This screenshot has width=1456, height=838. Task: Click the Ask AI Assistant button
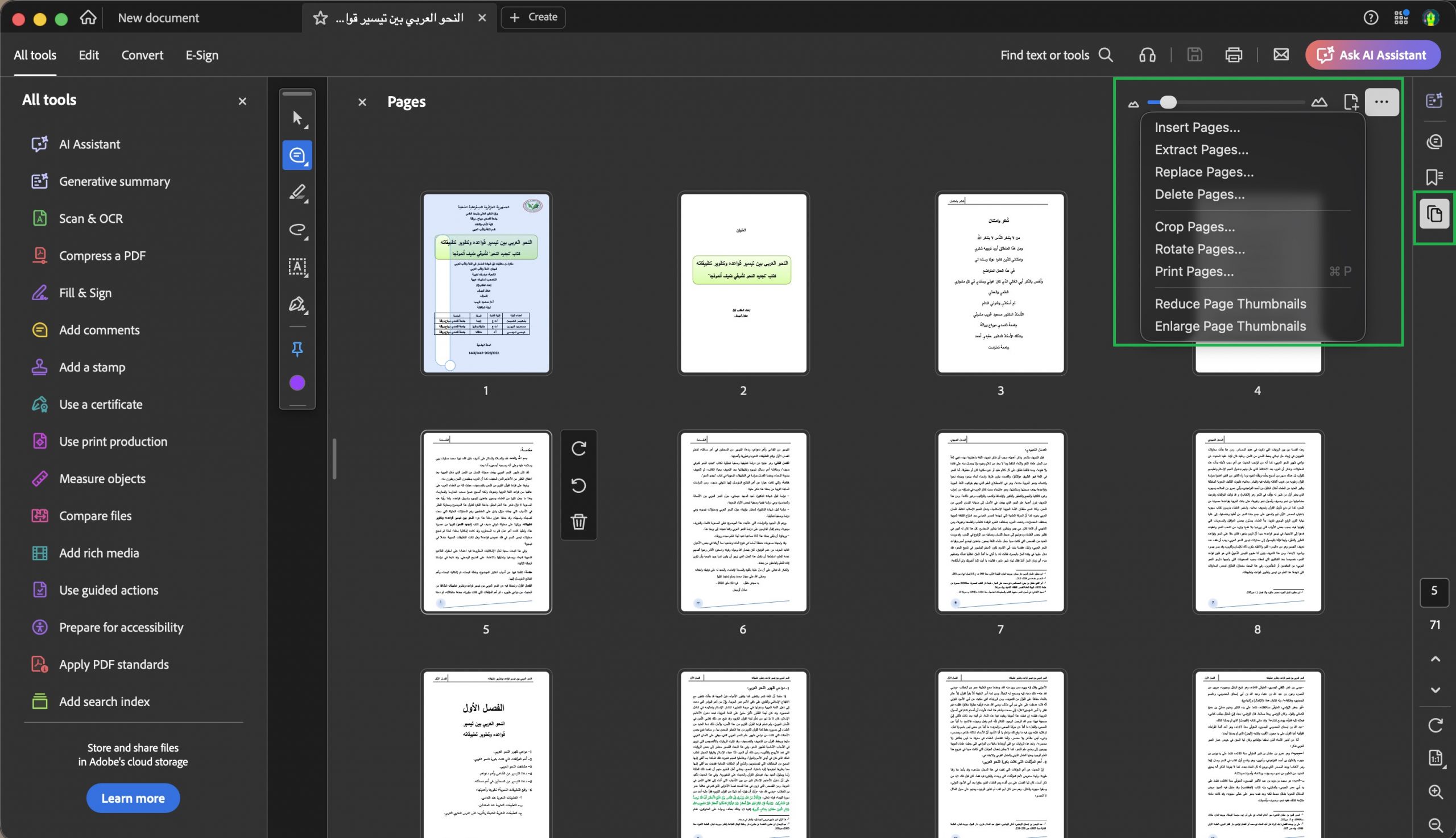(x=1372, y=55)
